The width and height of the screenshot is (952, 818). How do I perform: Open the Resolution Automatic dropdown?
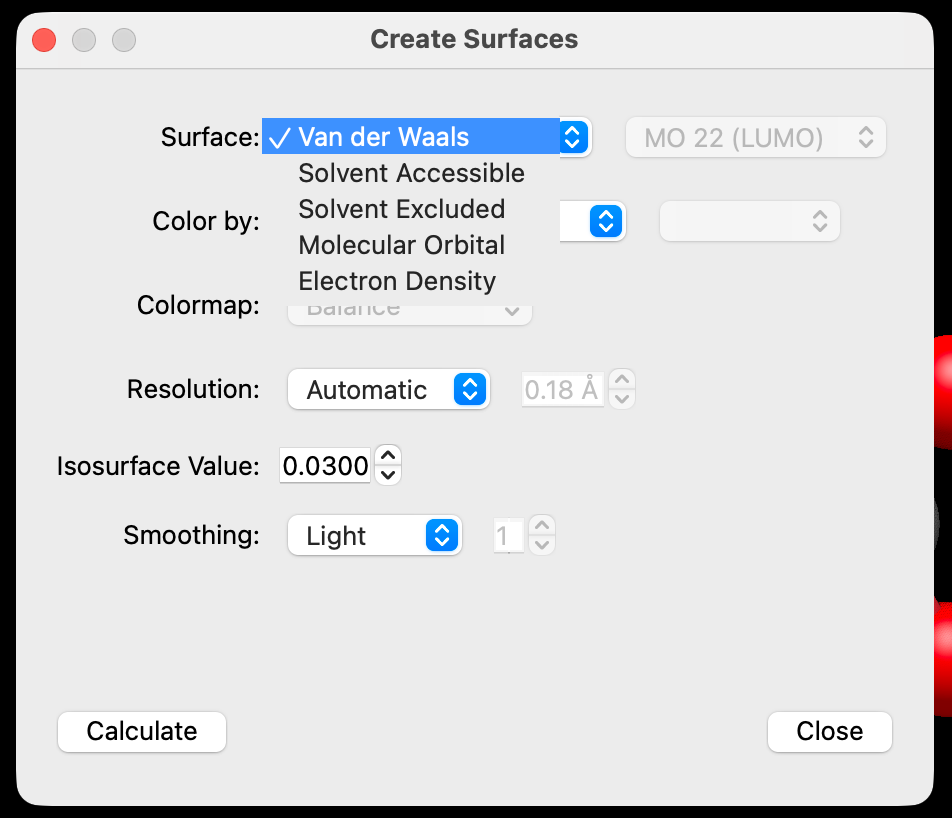(388, 390)
